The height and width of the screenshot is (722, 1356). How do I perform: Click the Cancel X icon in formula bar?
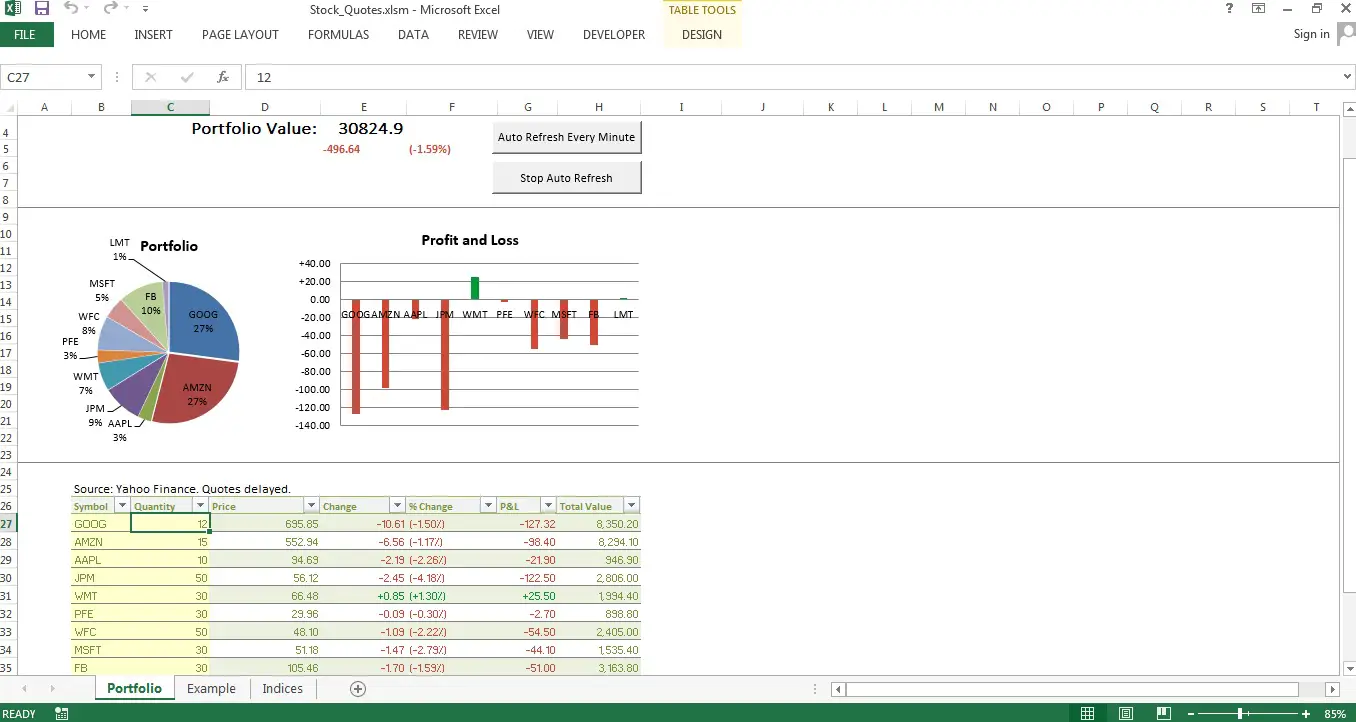pos(151,77)
